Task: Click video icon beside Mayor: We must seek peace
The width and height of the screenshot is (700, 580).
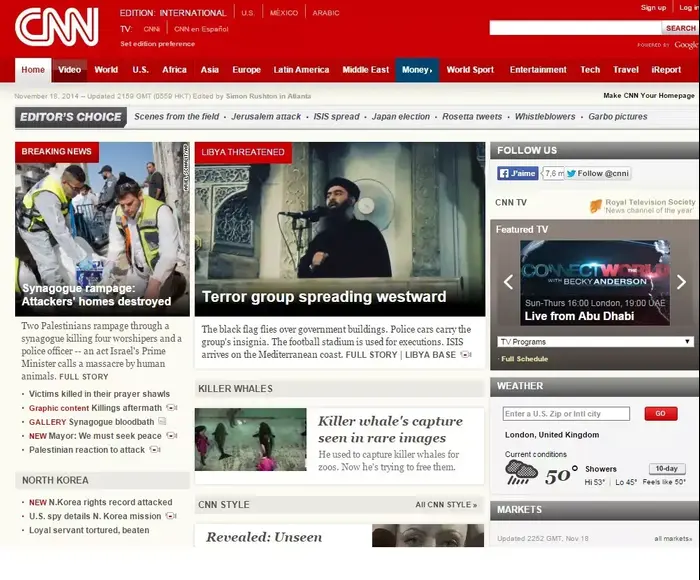Action: click(172, 435)
